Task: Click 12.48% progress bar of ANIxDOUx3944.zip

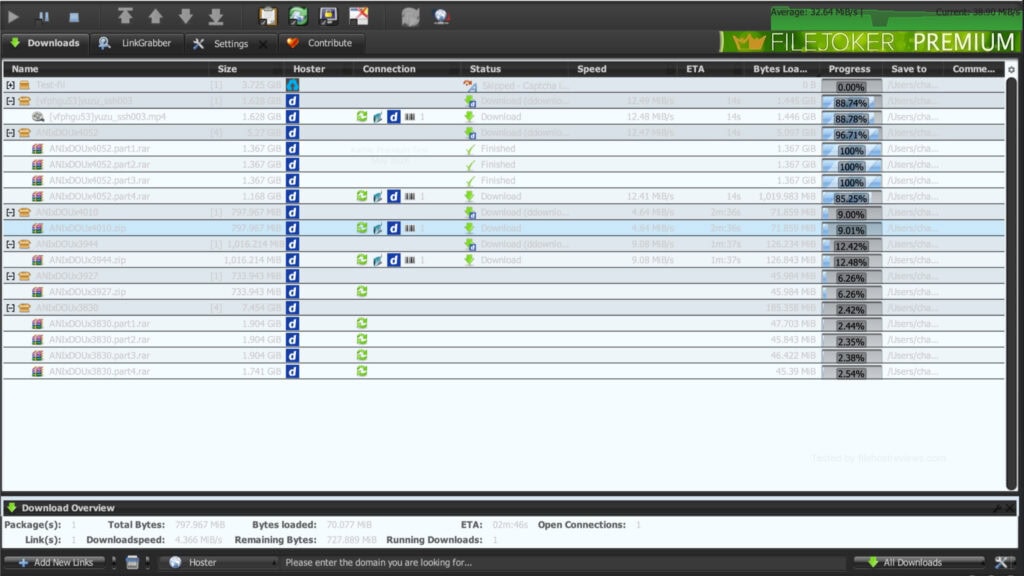Action: tap(851, 262)
